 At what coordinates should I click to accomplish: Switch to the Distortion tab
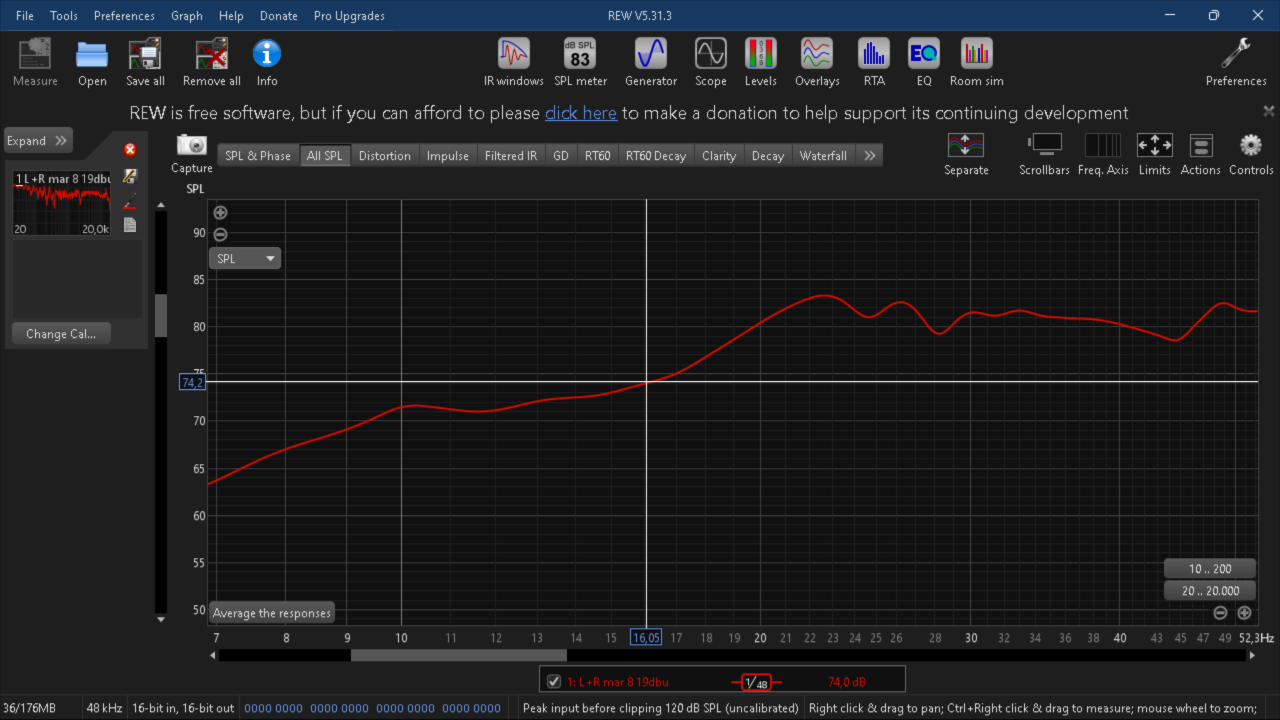385,155
